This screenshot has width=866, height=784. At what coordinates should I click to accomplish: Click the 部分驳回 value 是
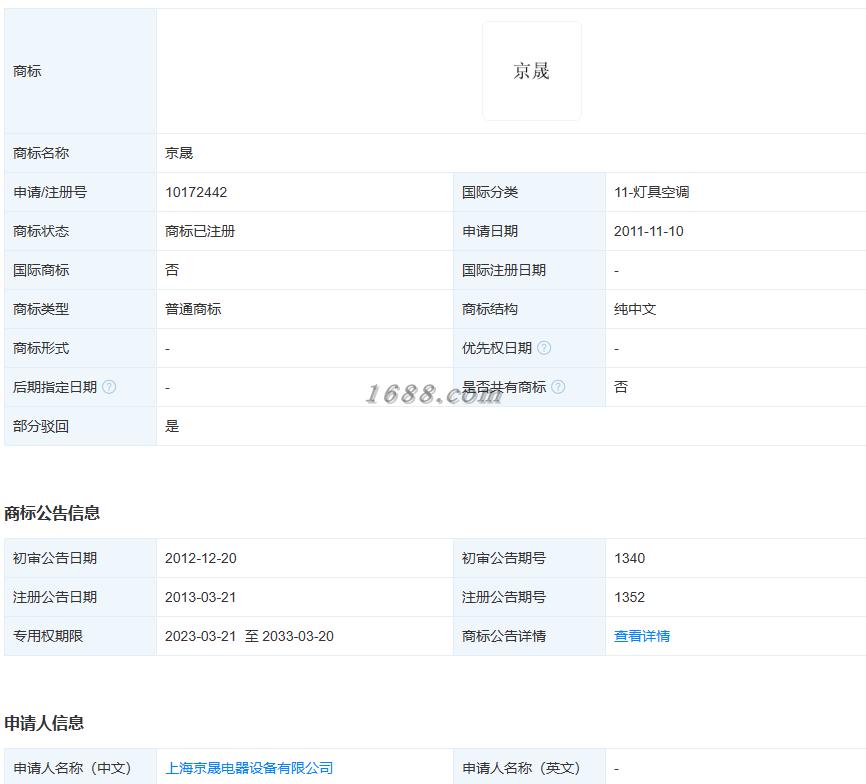point(172,426)
